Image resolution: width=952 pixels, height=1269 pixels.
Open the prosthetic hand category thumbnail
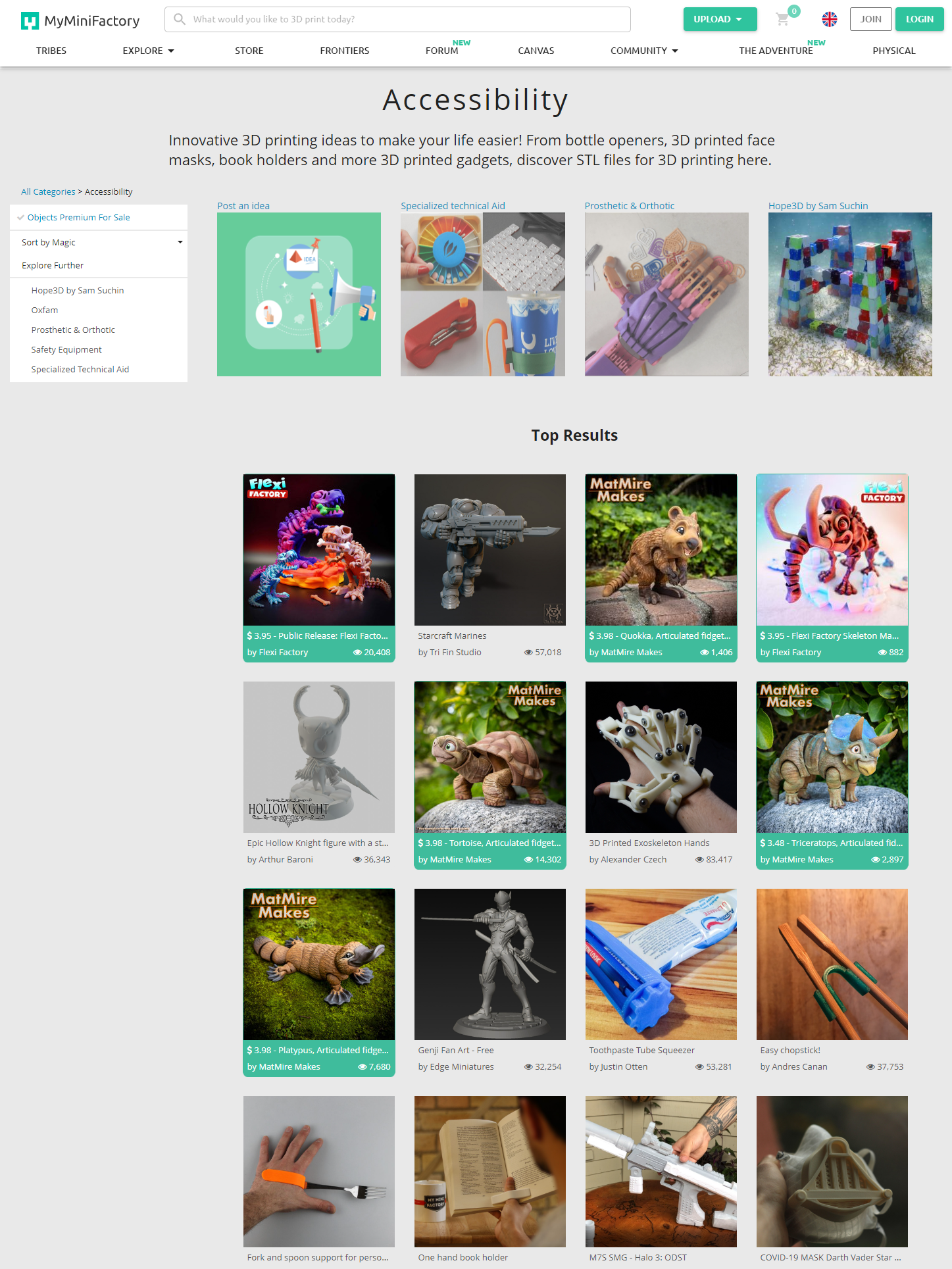click(666, 294)
